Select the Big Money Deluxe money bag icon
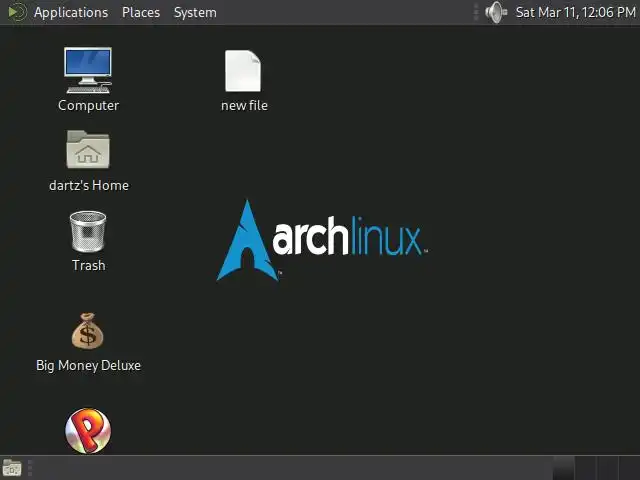The width and height of the screenshot is (640, 480). pyautogui.click(x=87, y=331)
